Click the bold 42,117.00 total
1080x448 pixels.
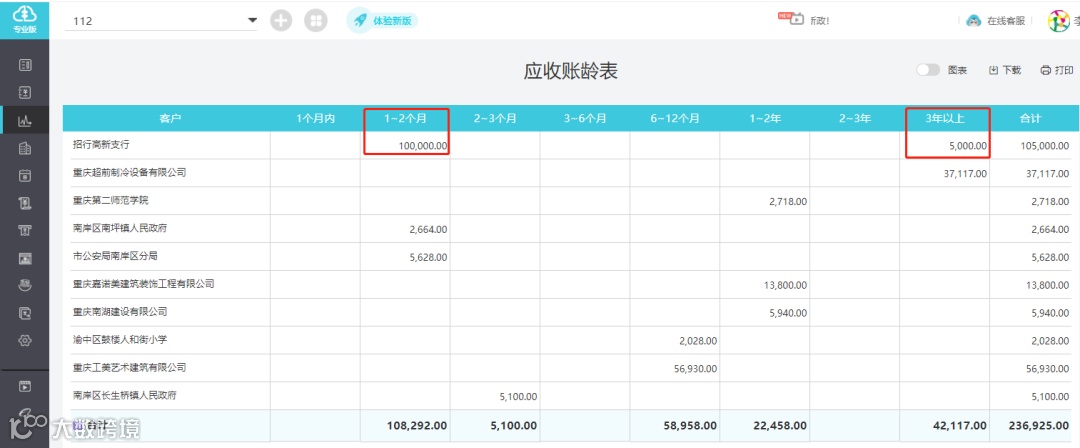959,426
